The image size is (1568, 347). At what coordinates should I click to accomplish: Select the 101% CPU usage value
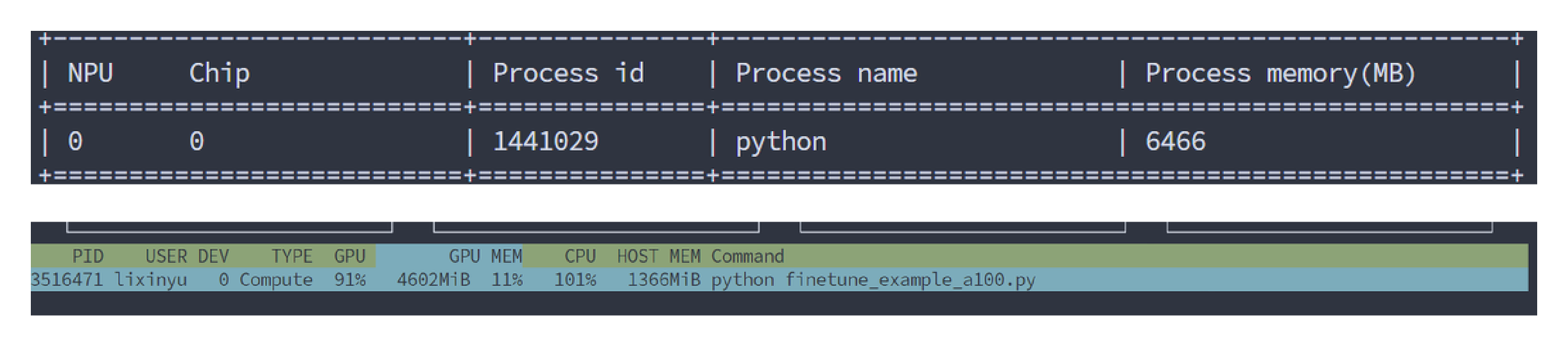pos(575,280)
